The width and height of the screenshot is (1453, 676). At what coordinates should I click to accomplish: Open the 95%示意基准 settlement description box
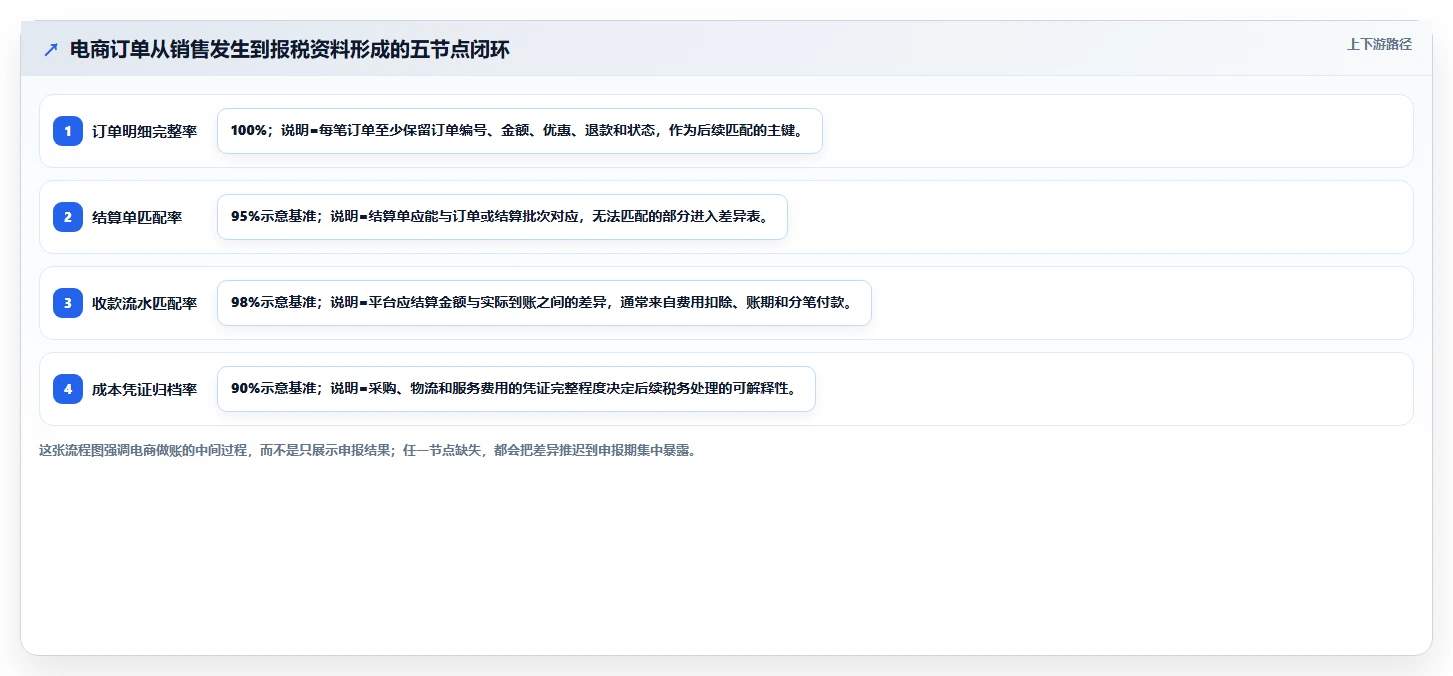[502, 217]
